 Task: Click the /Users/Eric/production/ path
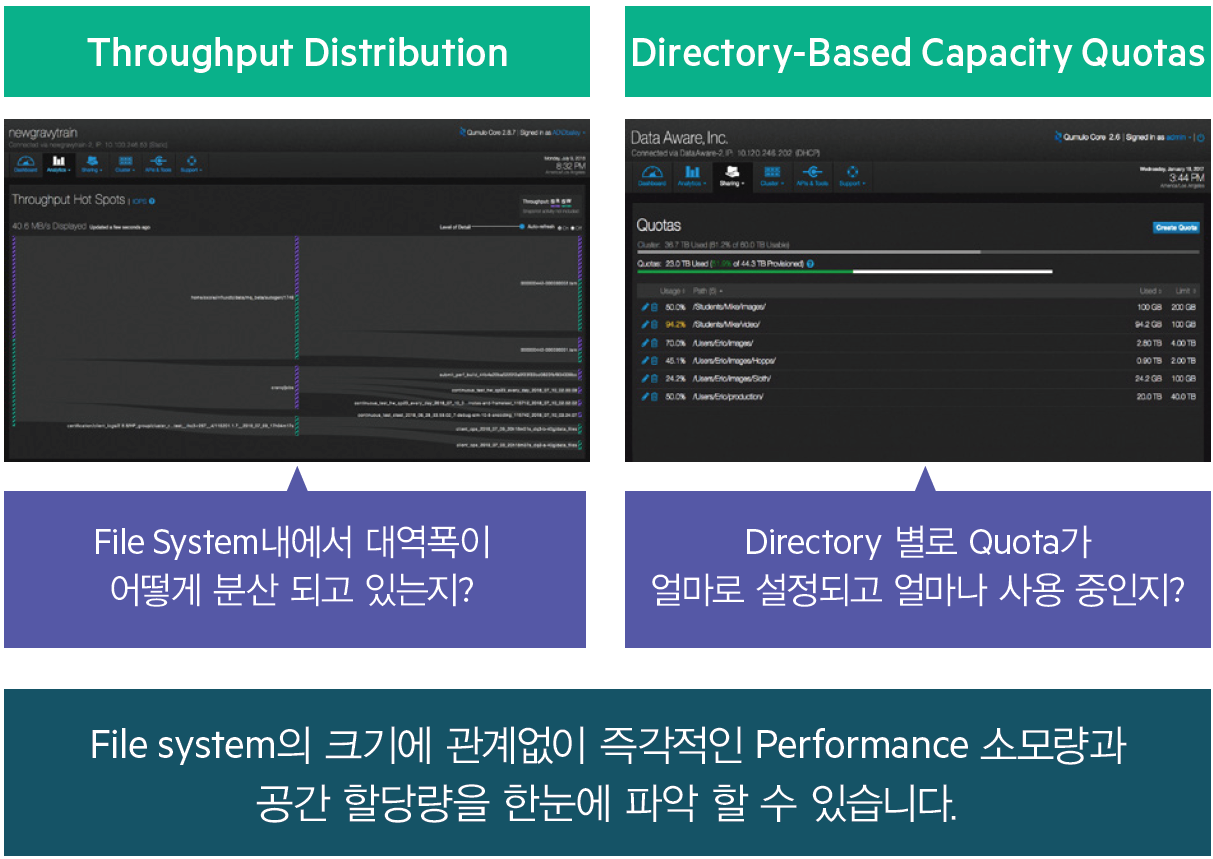pos(727,397)
